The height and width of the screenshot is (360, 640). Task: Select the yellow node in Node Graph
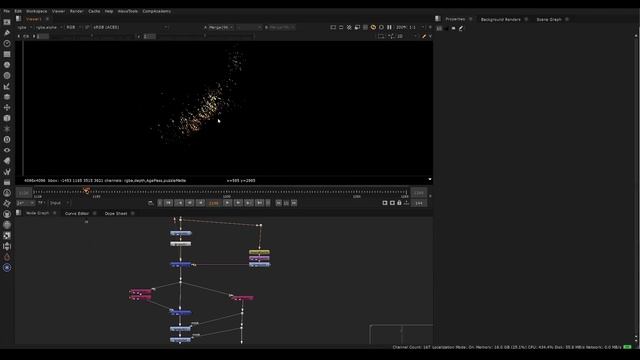(x=259, y=252)
